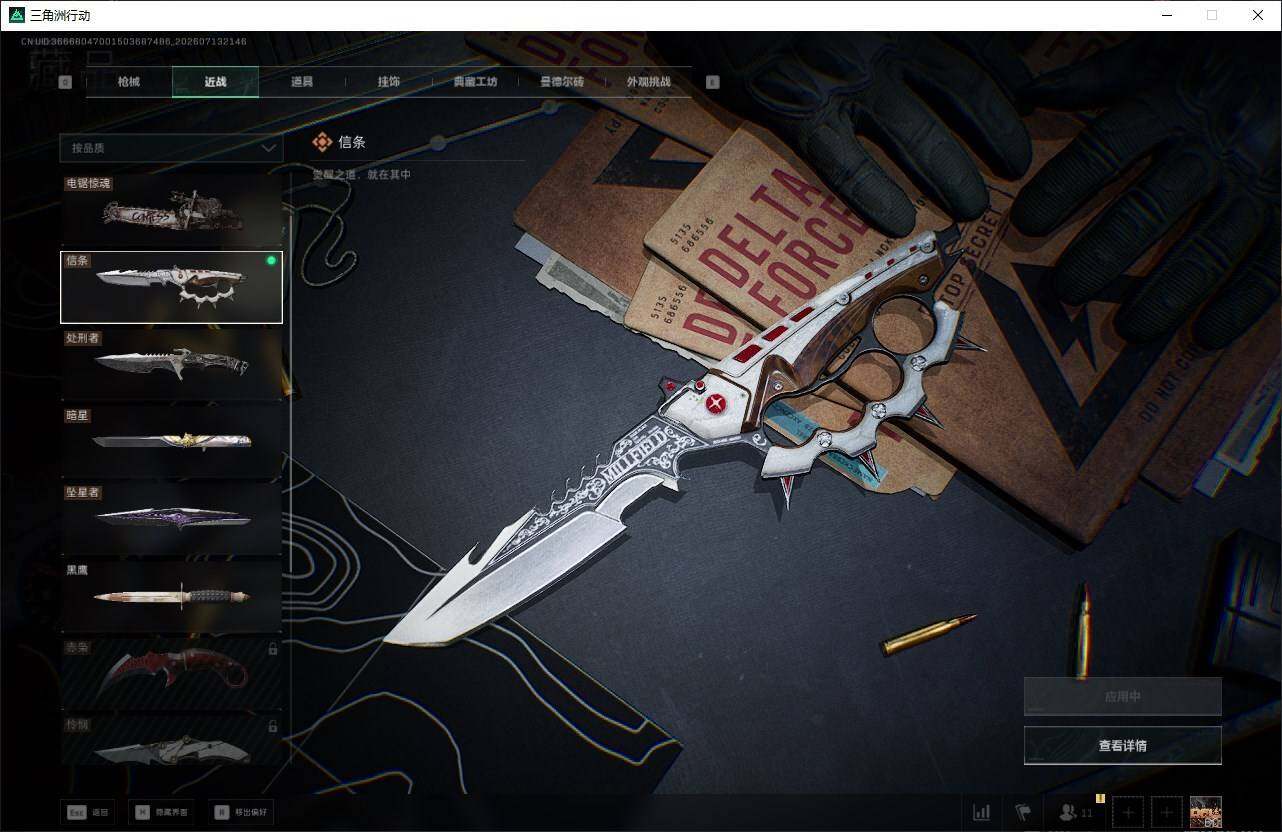Click the Esc 返回 button
This screenshot has height=832, width=1282.
[x=88, y=812]
